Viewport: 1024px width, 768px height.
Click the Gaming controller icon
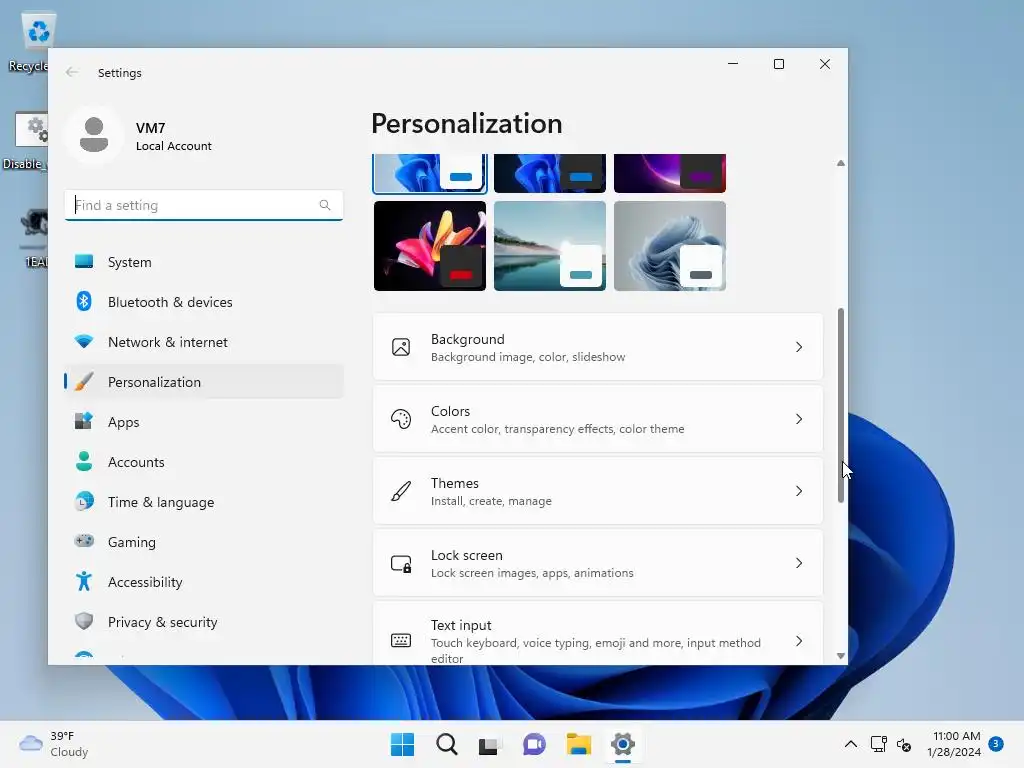pos(84,541)
